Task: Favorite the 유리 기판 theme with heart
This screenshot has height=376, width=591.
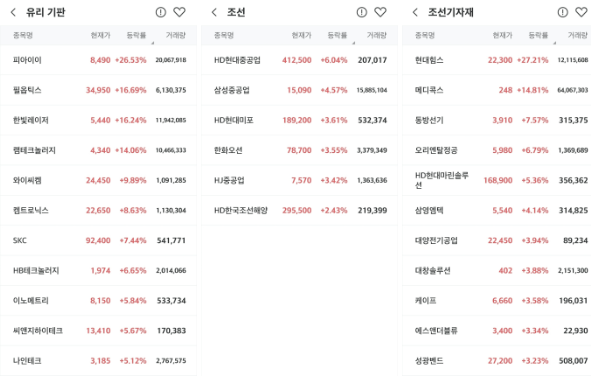Action: [179, 12]
